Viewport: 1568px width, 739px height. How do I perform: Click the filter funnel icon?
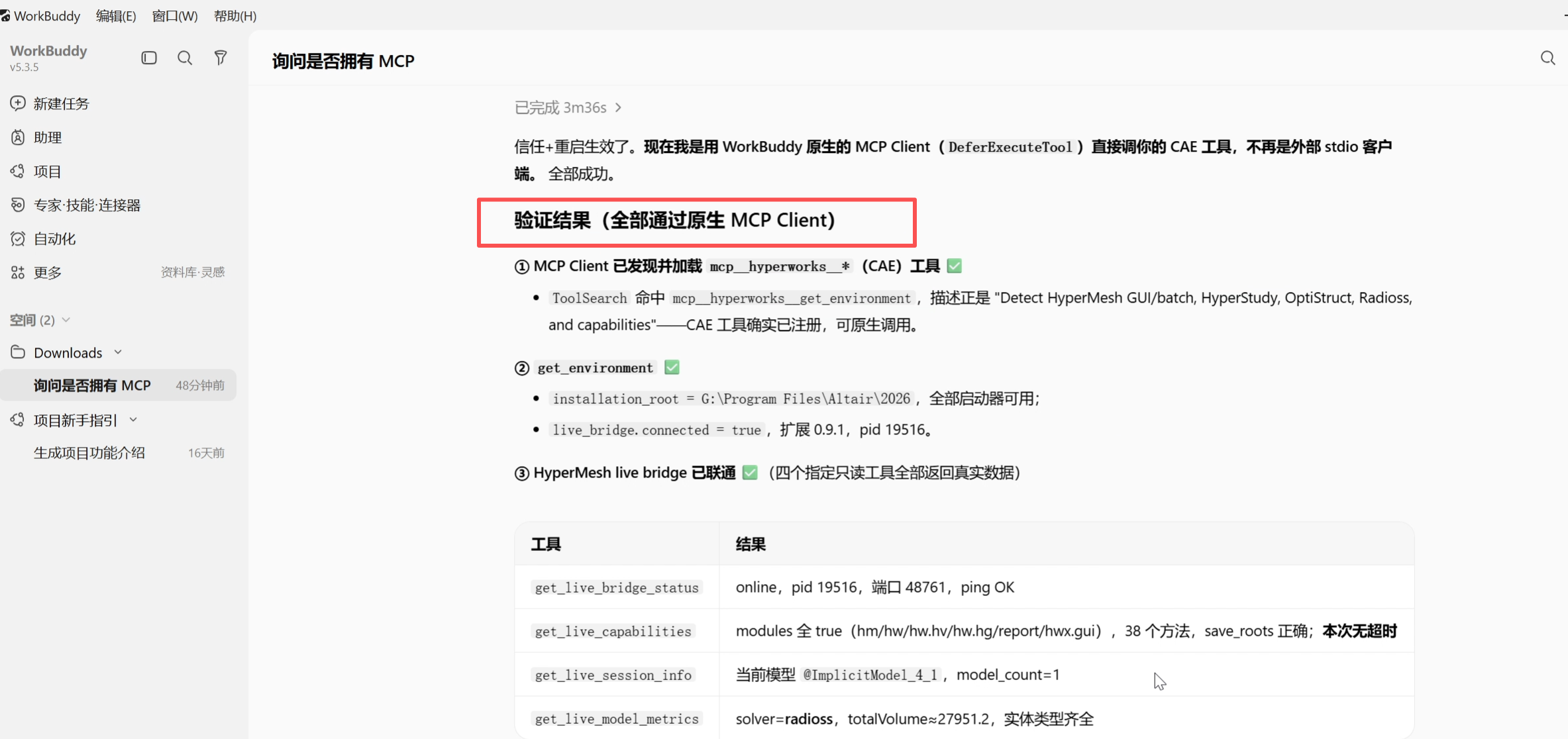click(x=221, y=58)
